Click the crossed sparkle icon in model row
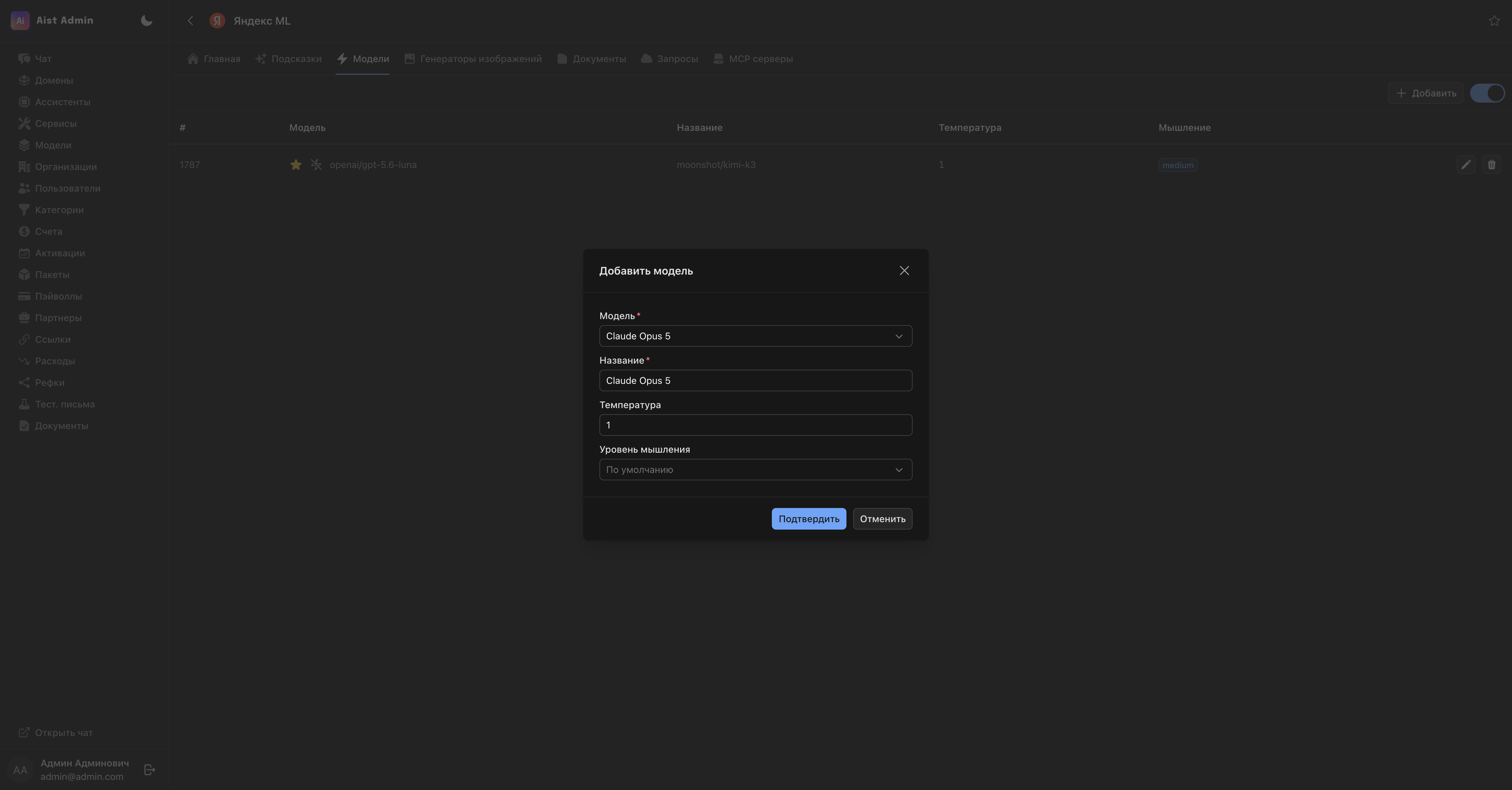This screenshot has height=790, width=1512. tap(316, 165)
